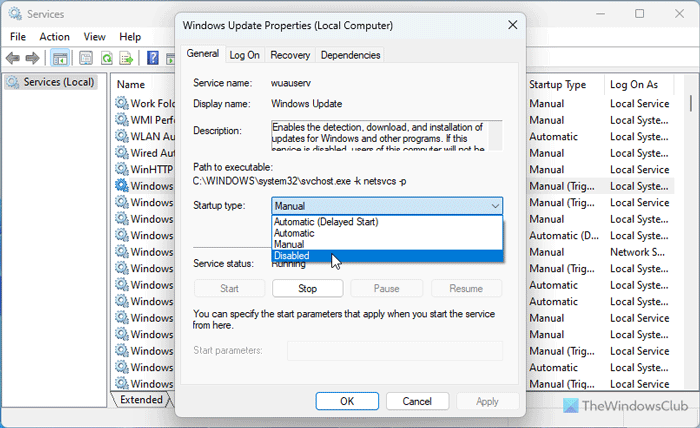Image resolution: width=700 pixels, height=428 pixels.
Task: Choose Automatic (Delayed Start) from dropdown
Action: coord(387,222)
